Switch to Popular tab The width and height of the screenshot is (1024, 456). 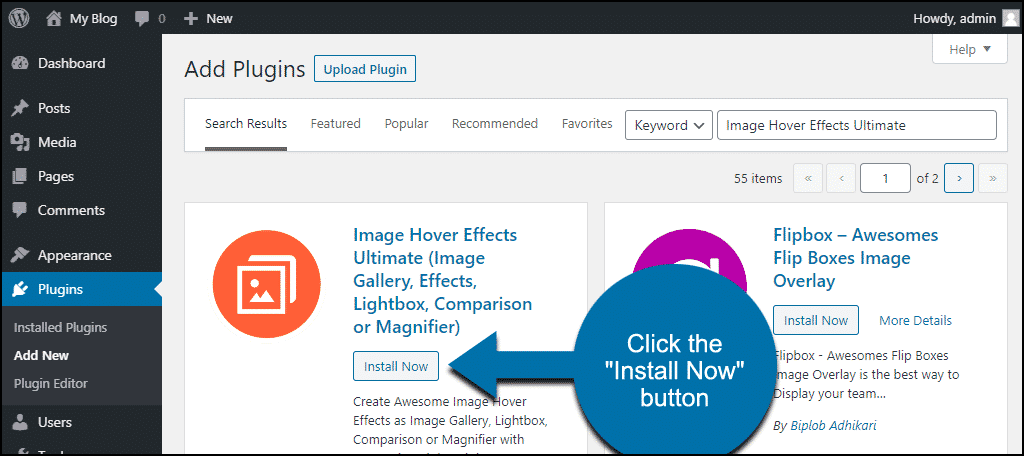click(406, 124)
